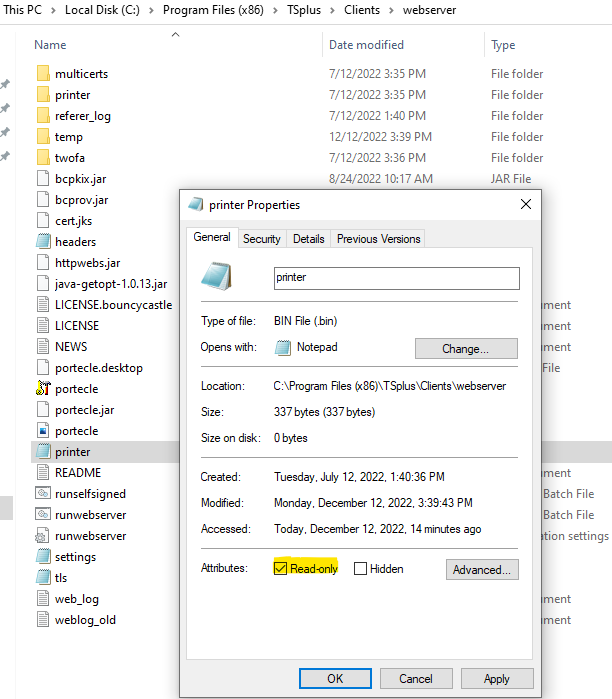Open the Previous Versions tab
The image size is (612, 699).
tap(378, 239)
